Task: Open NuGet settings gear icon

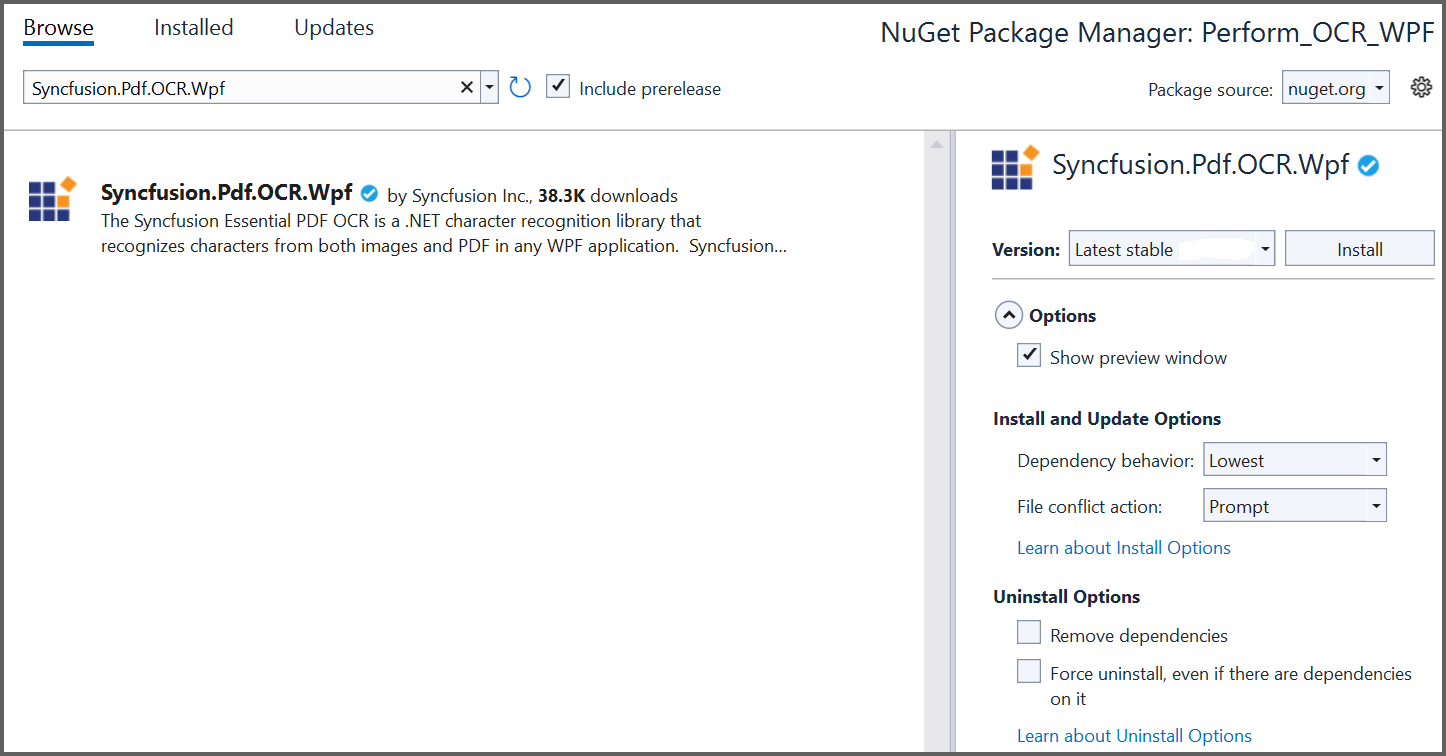Action: tap(1421, 88)
